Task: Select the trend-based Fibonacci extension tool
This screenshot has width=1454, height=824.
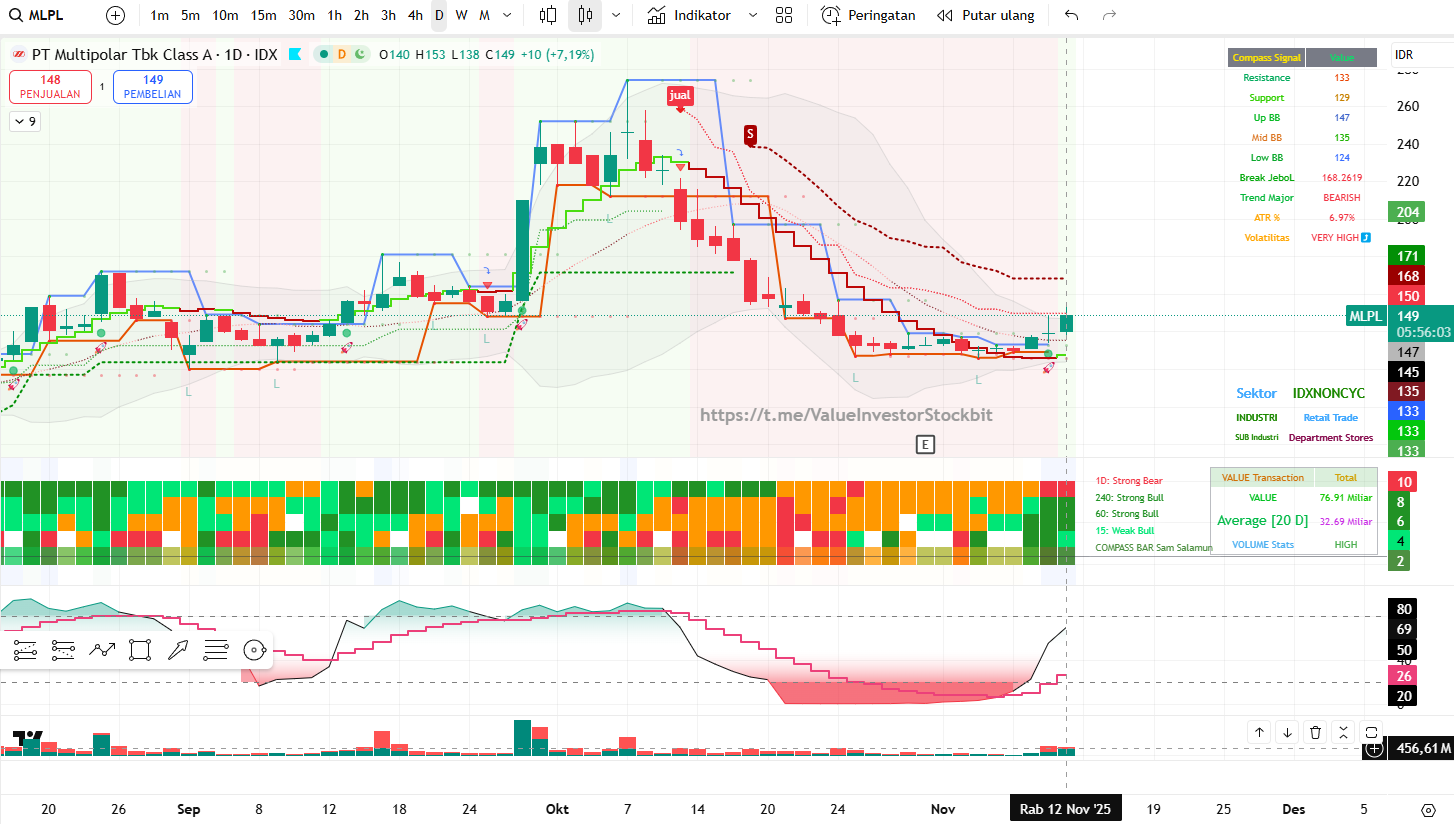Action: tap(64, 650)
